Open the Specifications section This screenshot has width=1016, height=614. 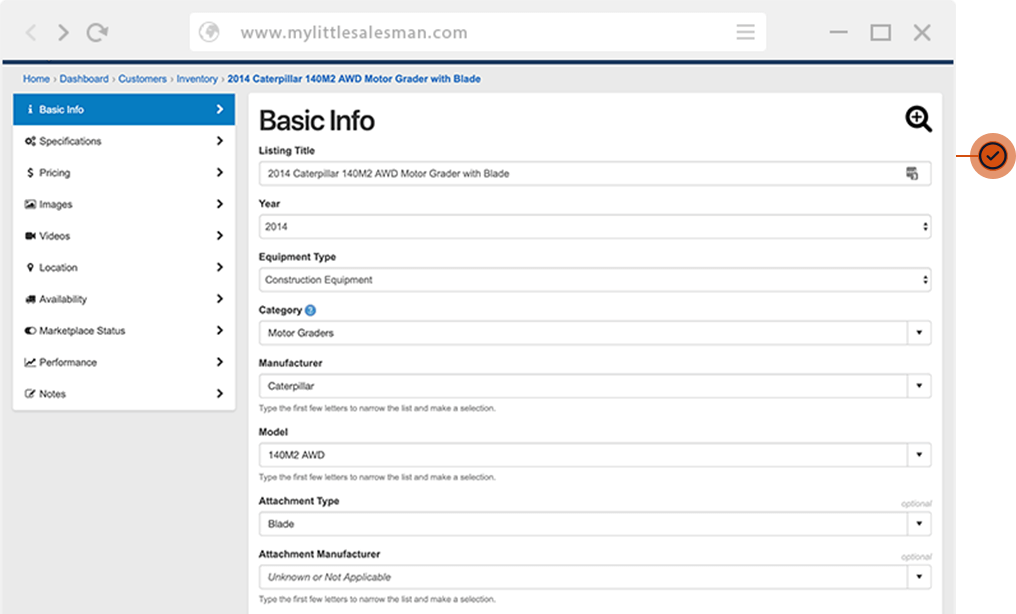tap(124, 141)
